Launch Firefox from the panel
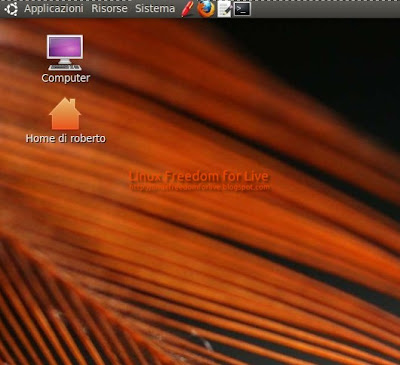Screen dimensions: 400x365 [206, 9]
